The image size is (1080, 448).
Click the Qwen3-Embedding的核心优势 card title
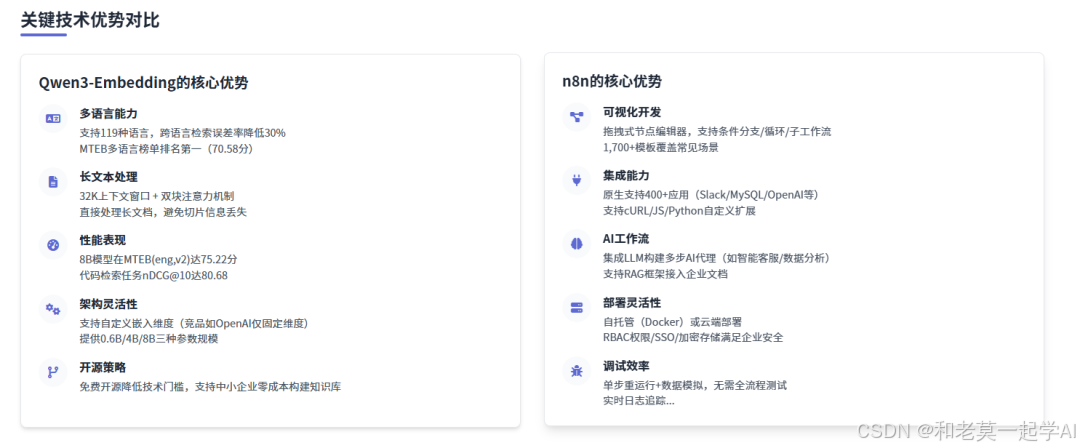(144, 83)
